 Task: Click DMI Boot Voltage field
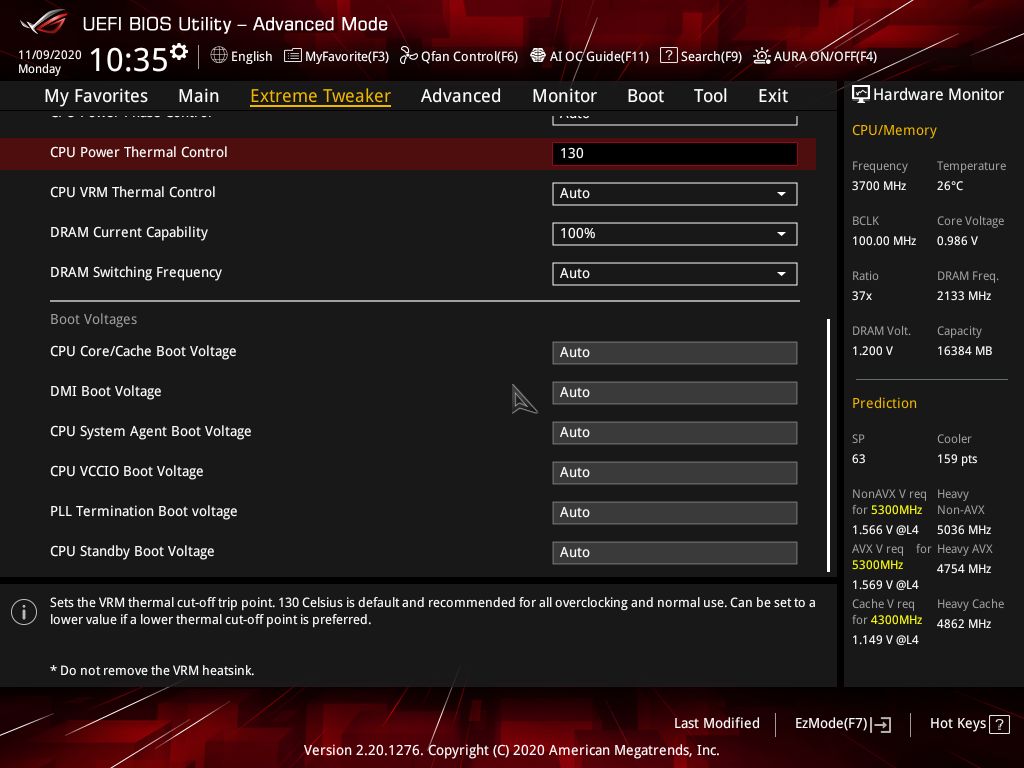(675, 392)
